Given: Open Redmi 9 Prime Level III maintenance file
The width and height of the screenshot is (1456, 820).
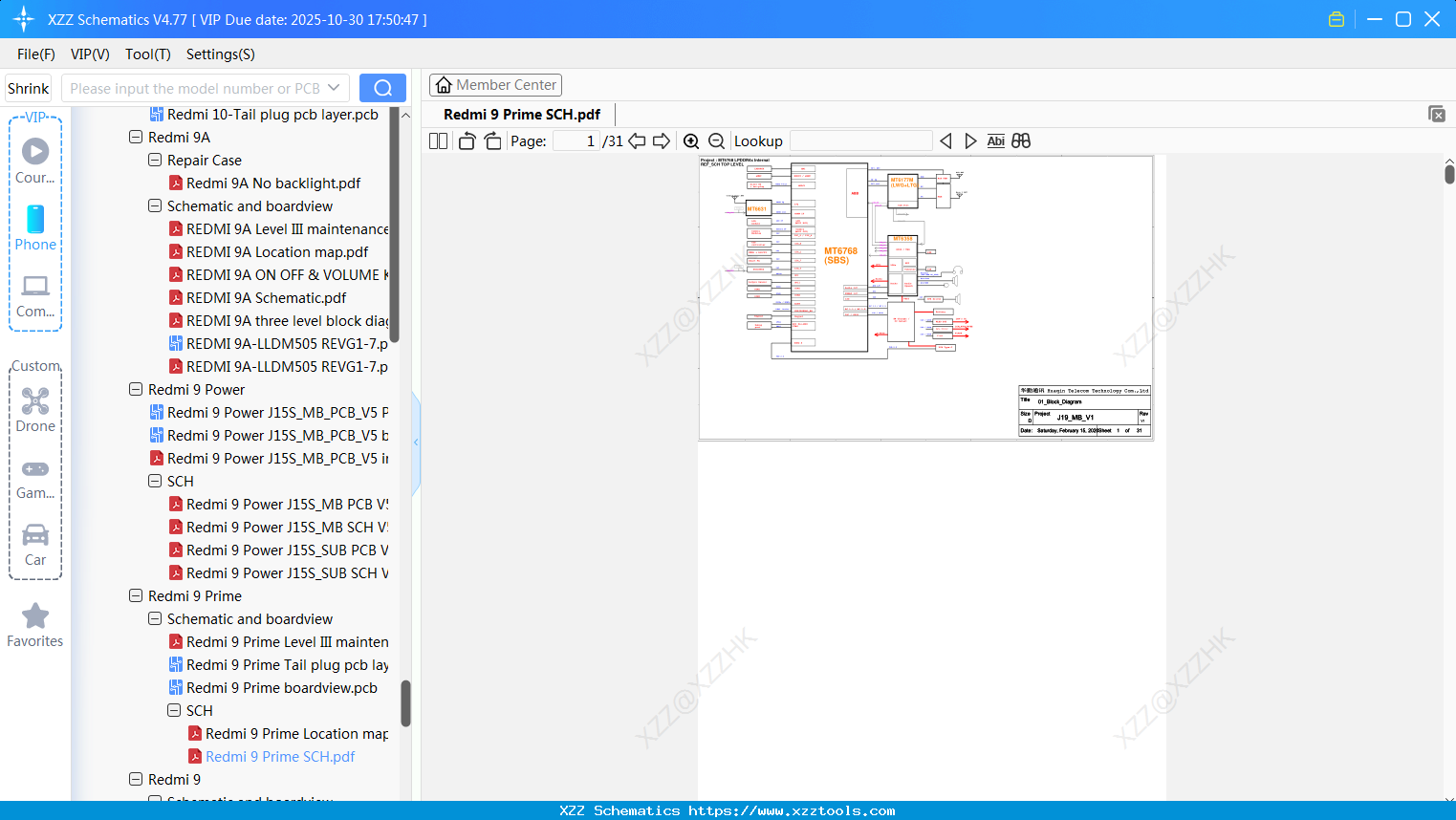Looking at the screenshot, I should [x=278, y=642].
